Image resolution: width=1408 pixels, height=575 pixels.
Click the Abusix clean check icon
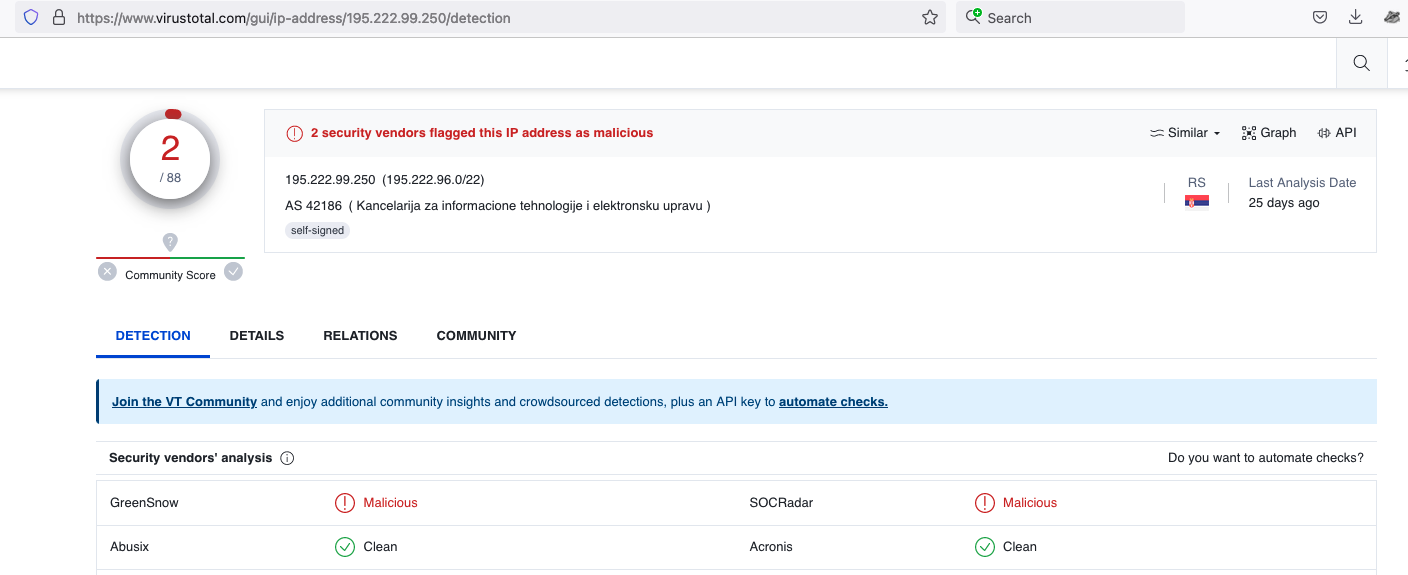tap(345, 547)
